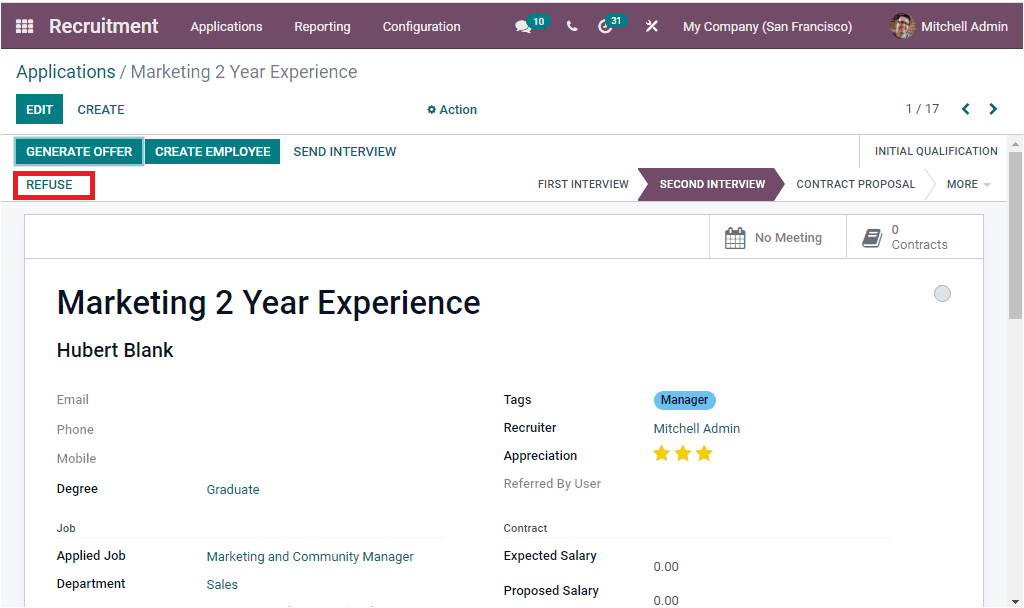Navigate to the previous application record
Image resolution: width=1024 pixels, height=608 pixels.
(965, 108)
